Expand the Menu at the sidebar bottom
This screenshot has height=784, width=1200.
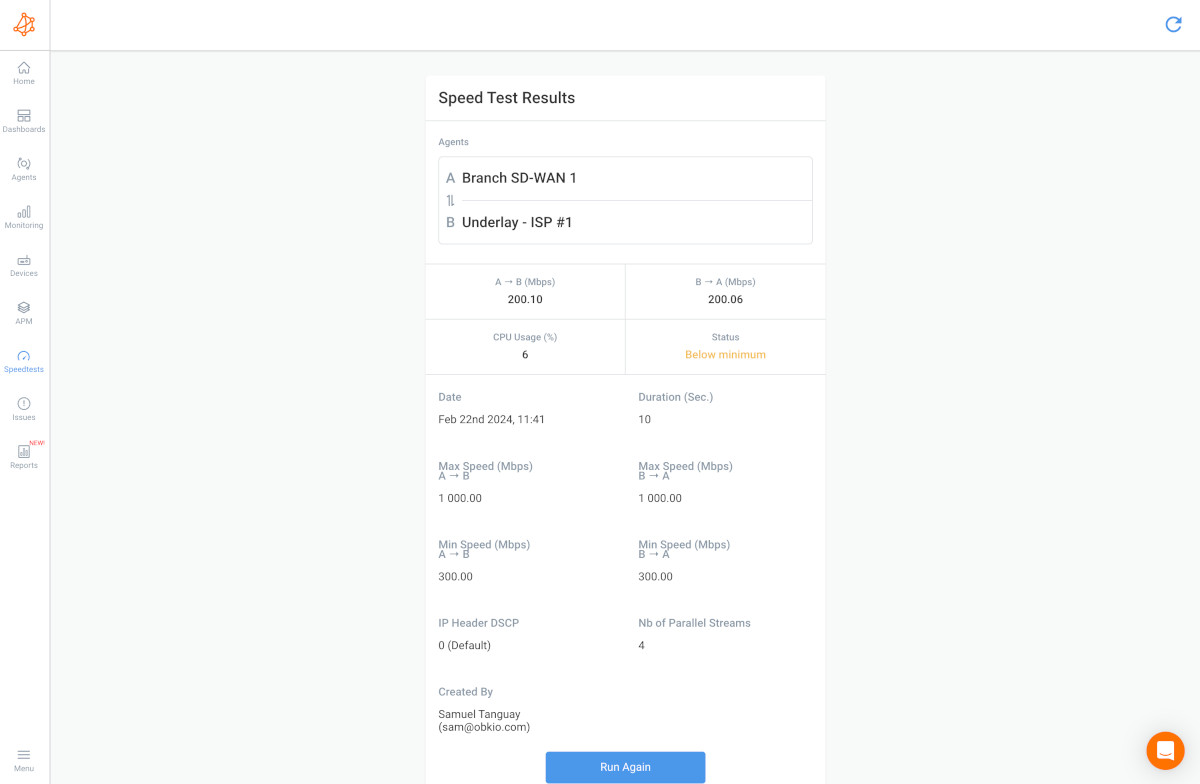tap(23, 758)
